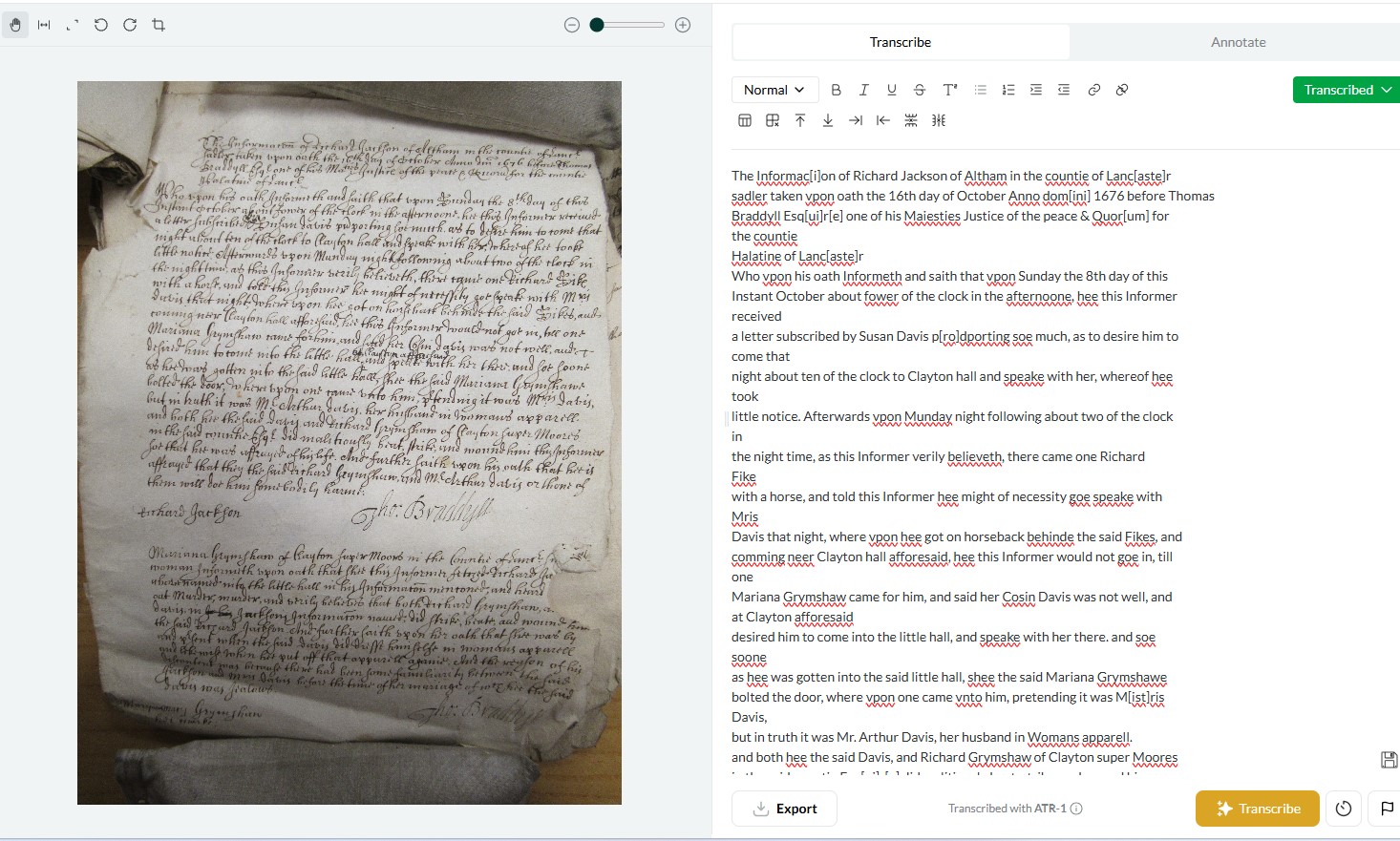
Task: Click the manuscript page image
Action: tap(350, 443)
